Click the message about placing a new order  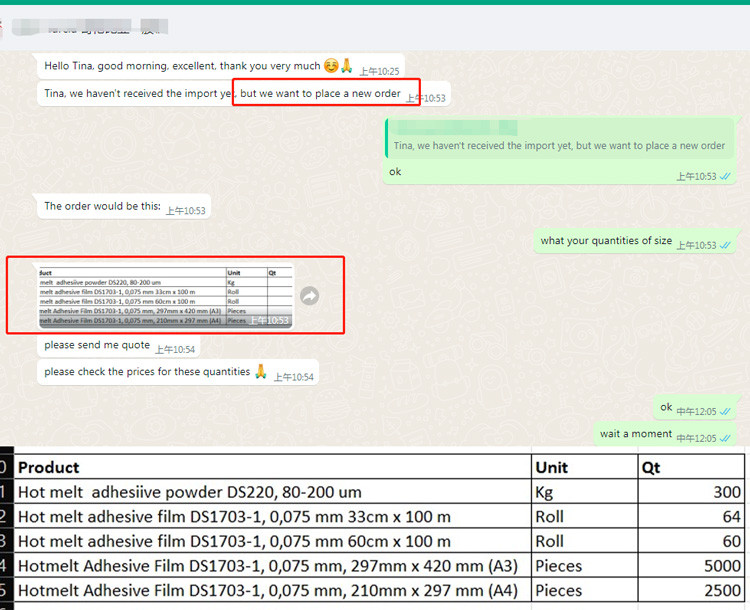coord(244,94)
